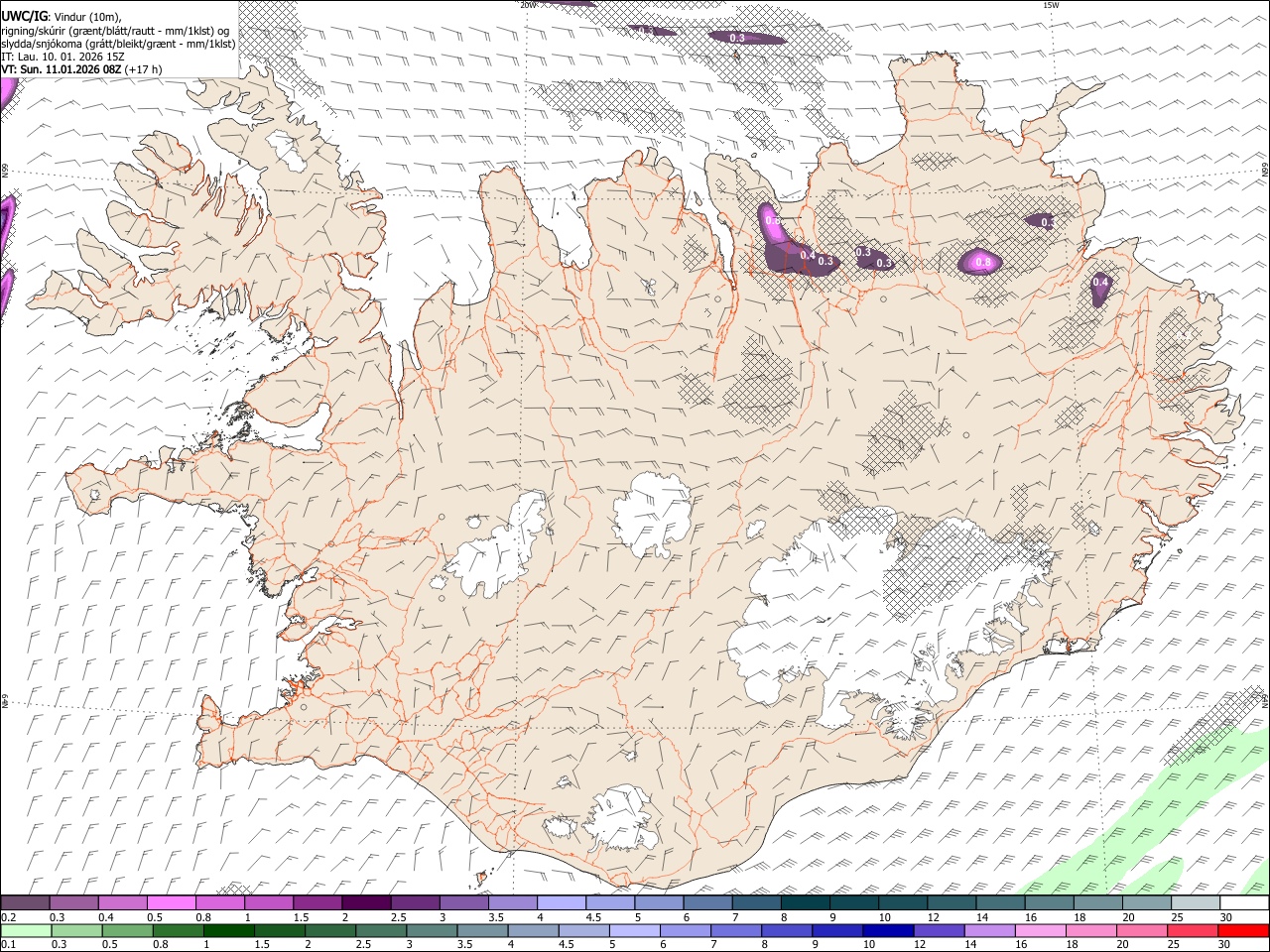Viewport: 1270px width, 952px height.
Task: Click the 0.4 label in the large northern purple patch
Action: [807, 256]
